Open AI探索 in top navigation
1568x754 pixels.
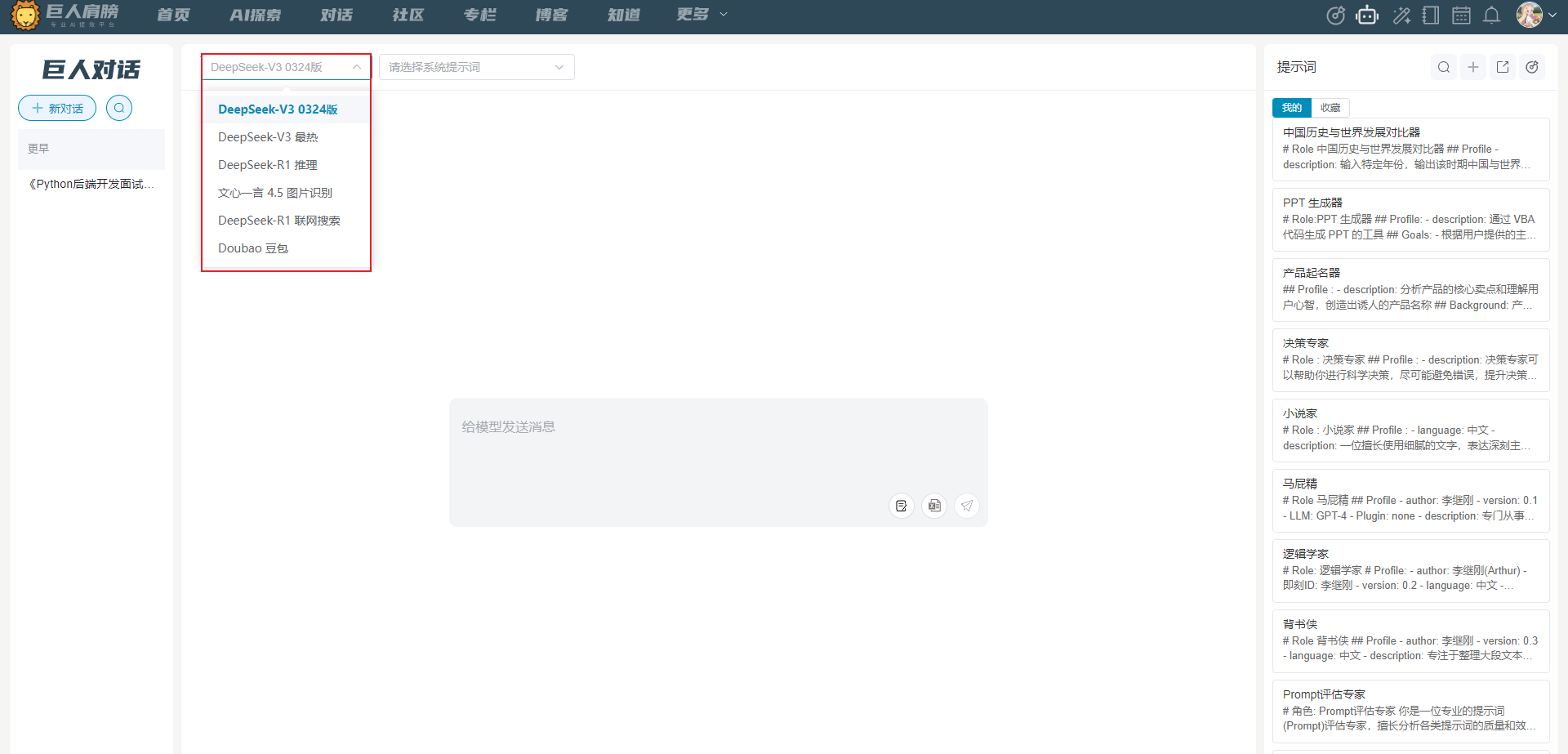255,15
